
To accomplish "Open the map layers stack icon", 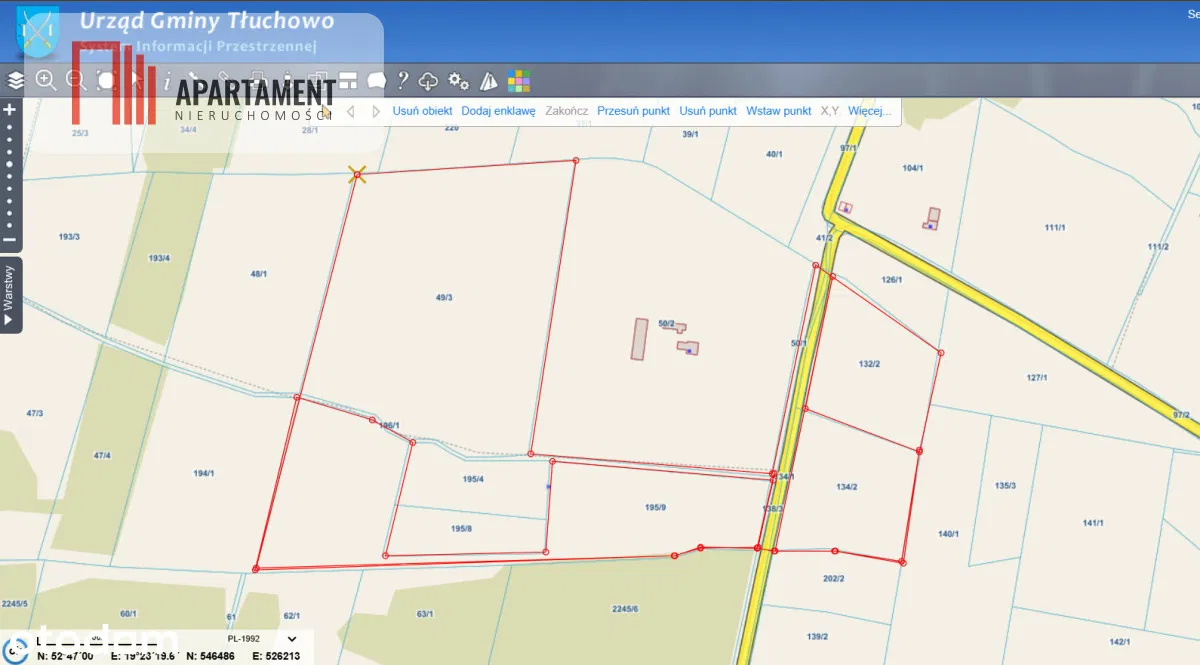I will [16, 80].
